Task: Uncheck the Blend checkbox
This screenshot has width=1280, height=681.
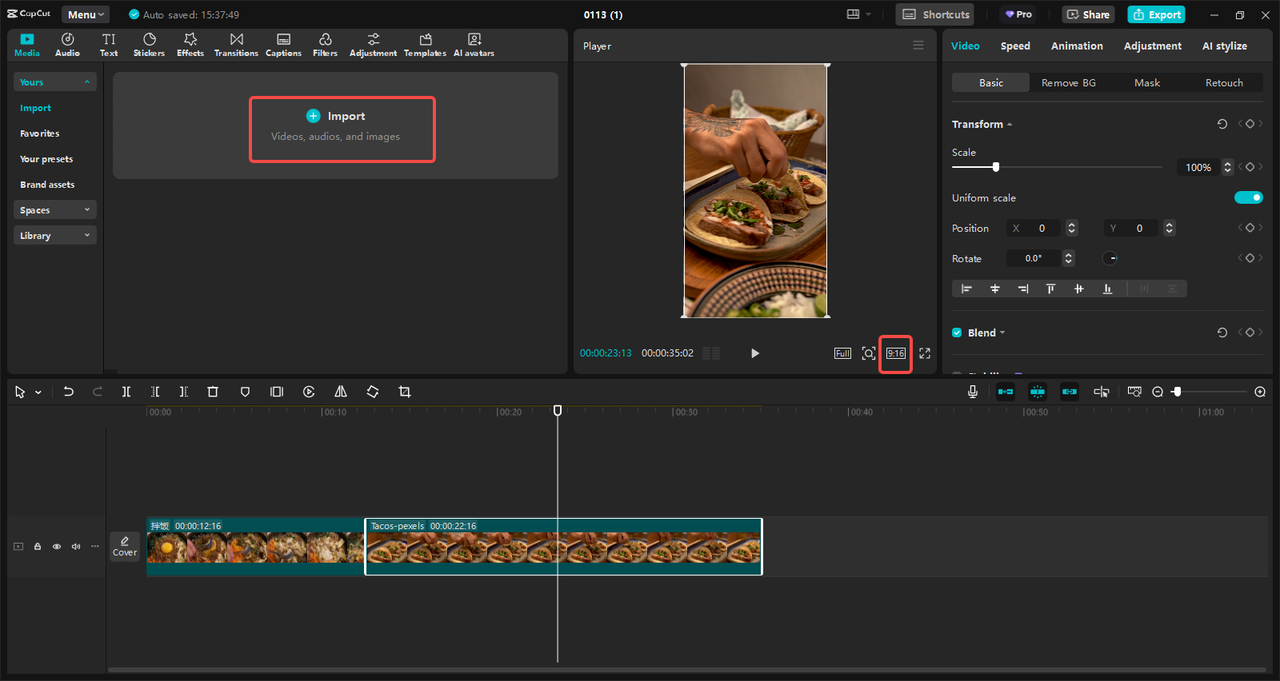Action: tap(957, 333)
